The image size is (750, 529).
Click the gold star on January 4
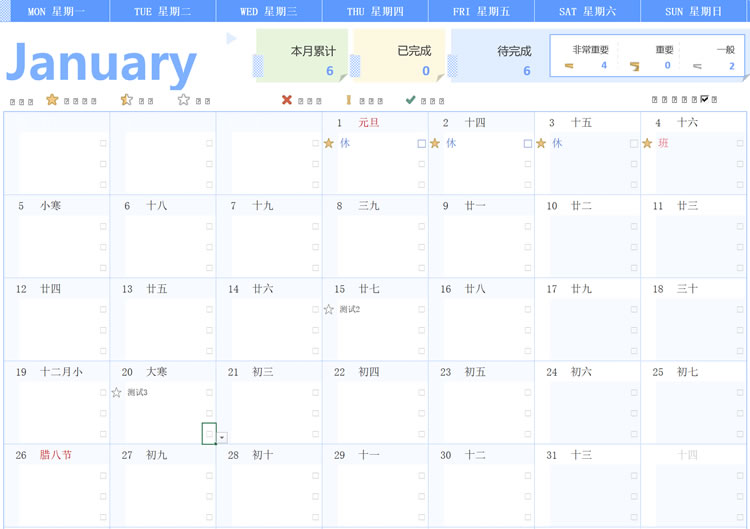pyautogui.click(x=647, y=143)
